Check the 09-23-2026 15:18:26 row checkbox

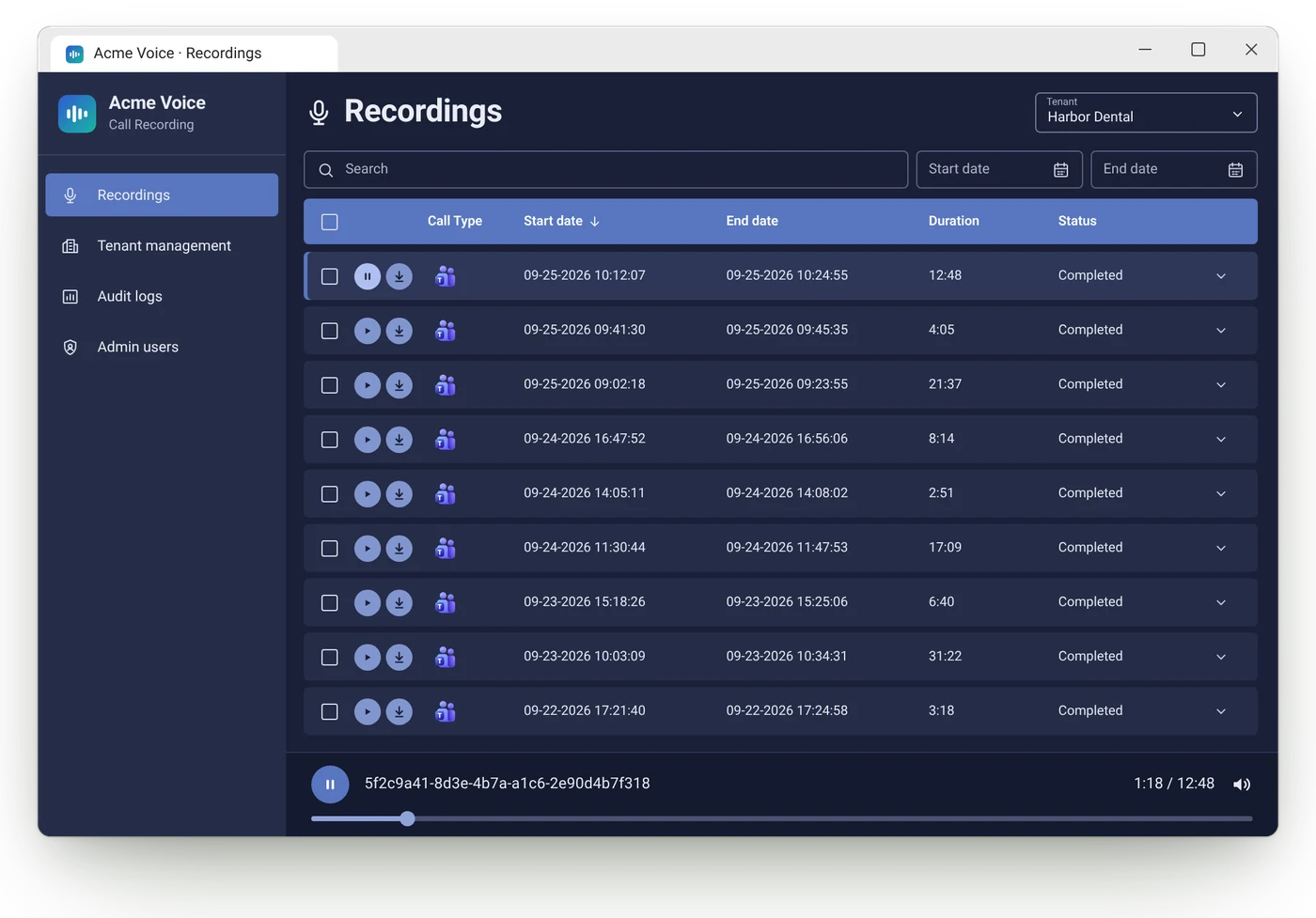(330, 603)
